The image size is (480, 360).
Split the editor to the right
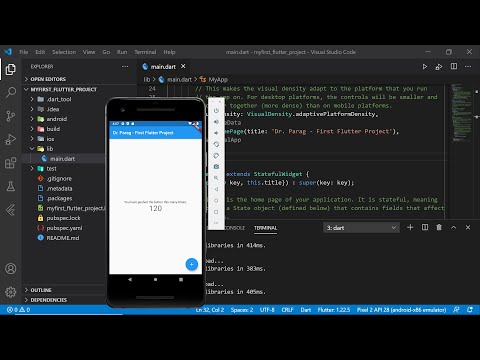454,66
